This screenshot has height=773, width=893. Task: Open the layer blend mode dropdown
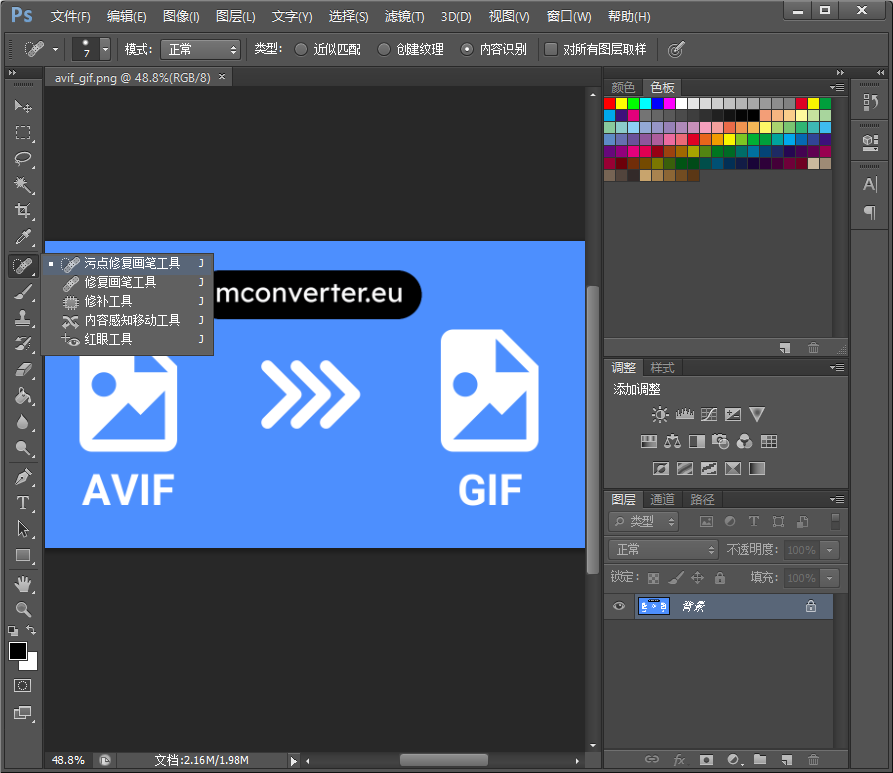663,549
